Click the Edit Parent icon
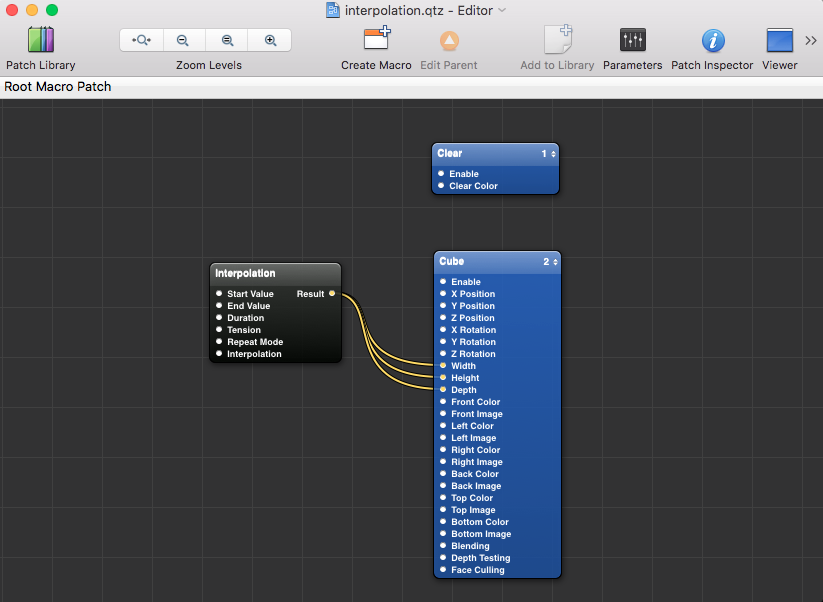823x602 pixels. click(x=449, y=40)
